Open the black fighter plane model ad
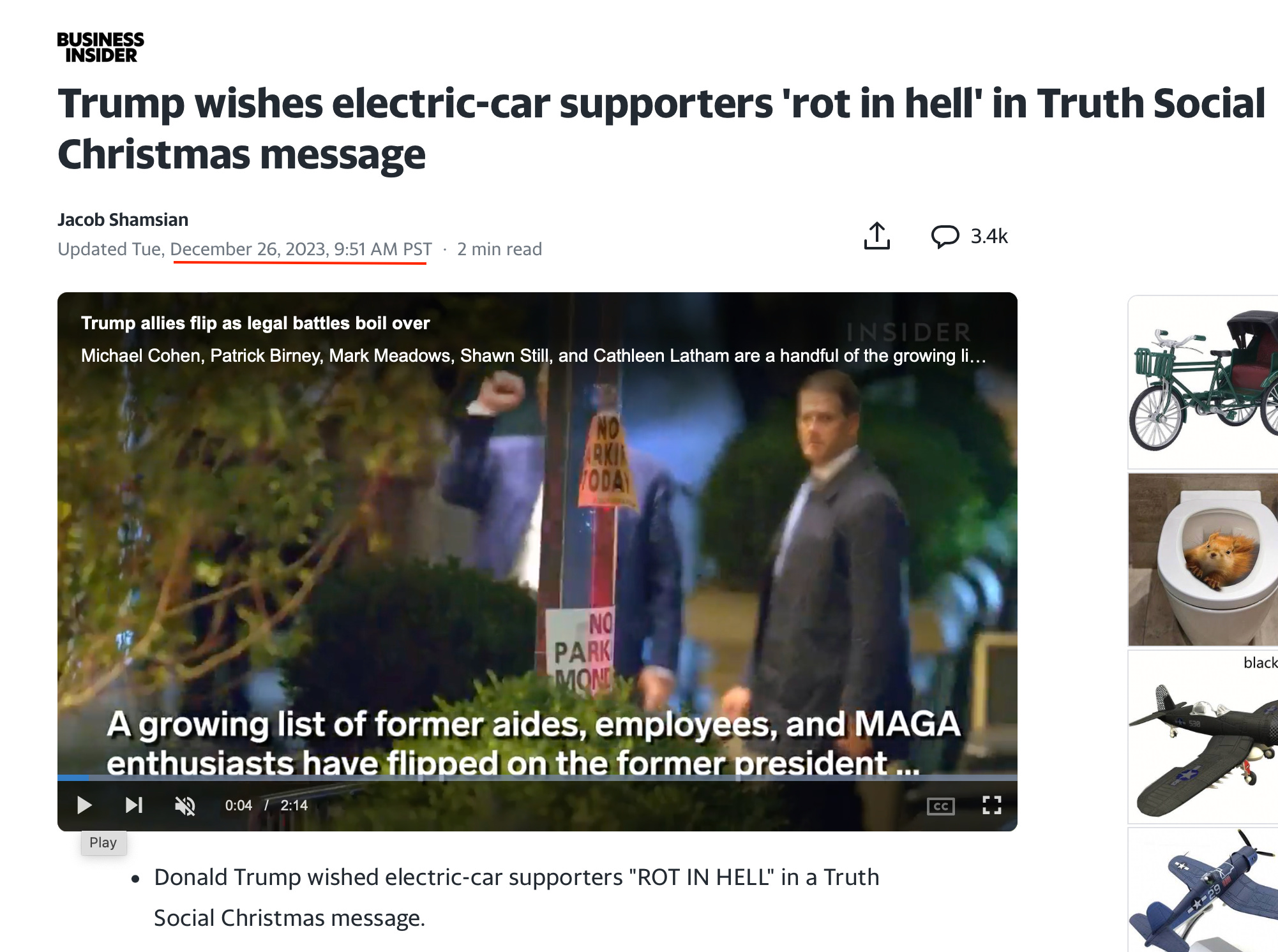Screen dimensions: 1278x952 click(x=1203, y=737)
